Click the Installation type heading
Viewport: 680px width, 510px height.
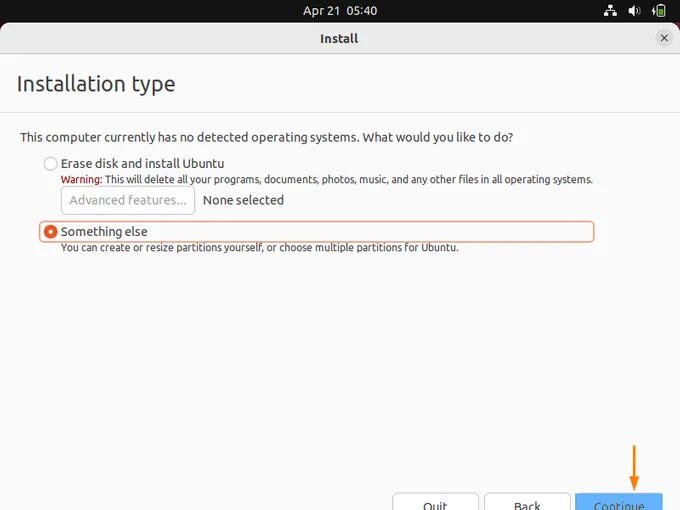point(96,84)
